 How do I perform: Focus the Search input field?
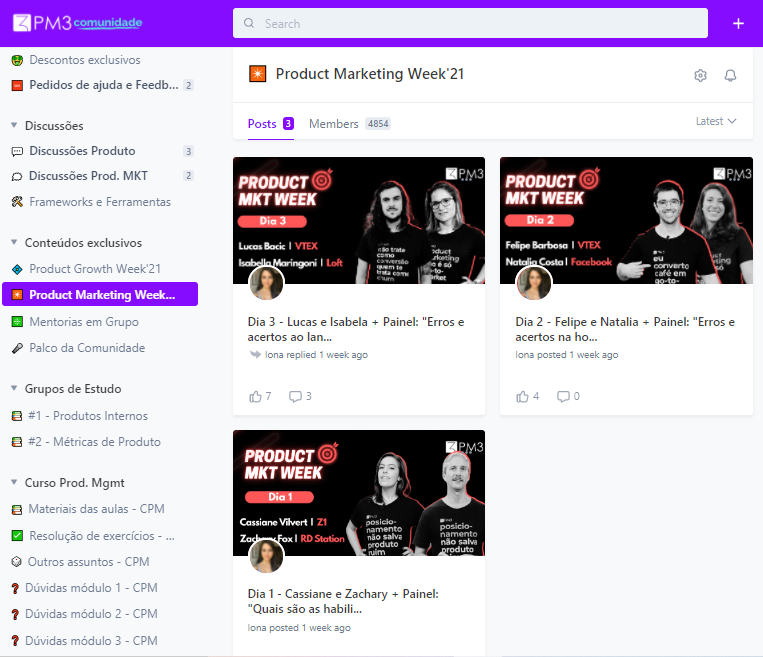coord(470,23)
